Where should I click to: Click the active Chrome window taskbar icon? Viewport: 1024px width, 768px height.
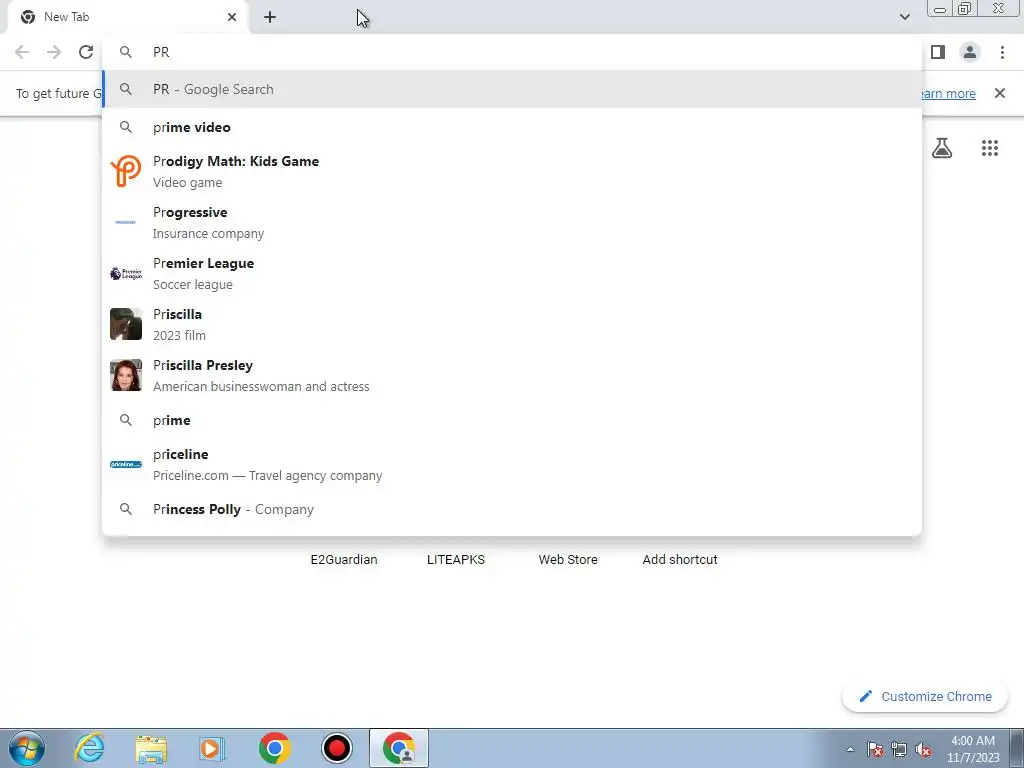point(399,748)
